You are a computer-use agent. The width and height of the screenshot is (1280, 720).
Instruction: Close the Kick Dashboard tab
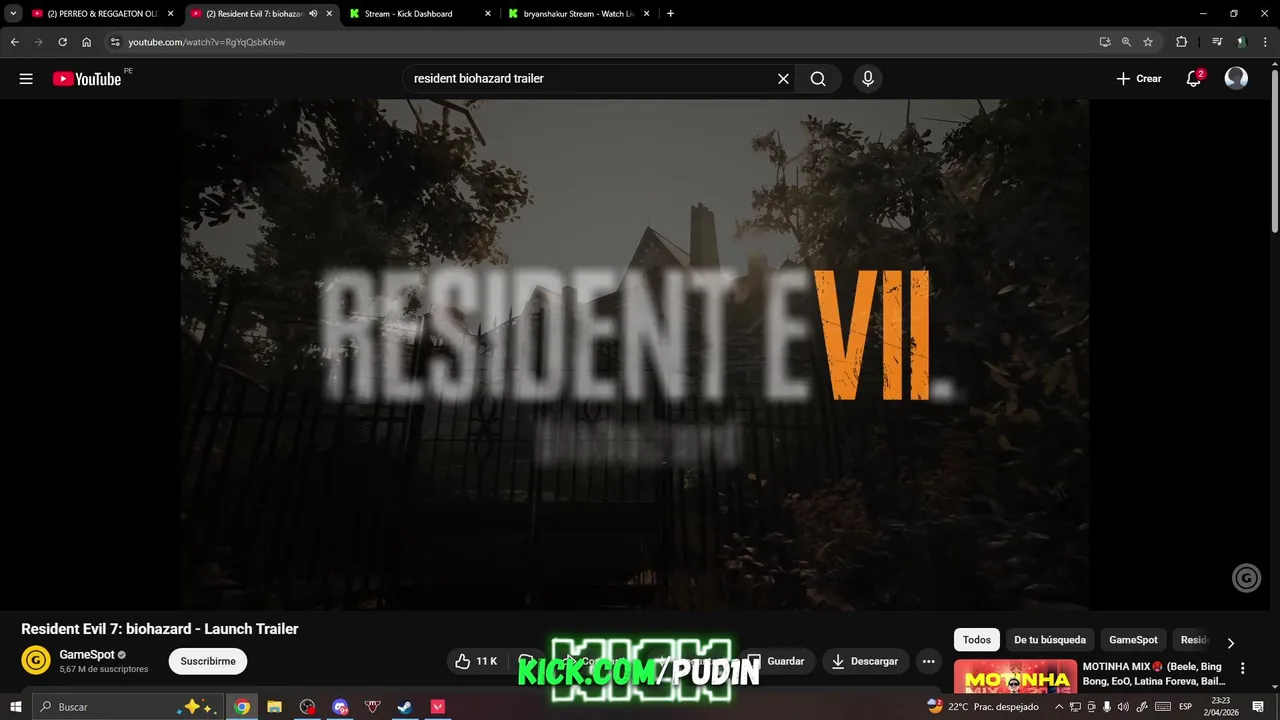[488, 14]
